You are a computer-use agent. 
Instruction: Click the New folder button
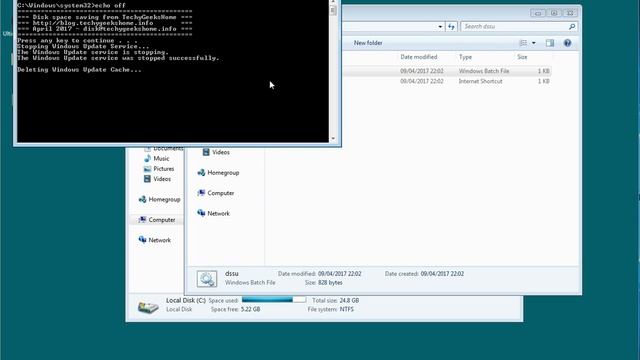pyautogui.click(x=368, y=43)
